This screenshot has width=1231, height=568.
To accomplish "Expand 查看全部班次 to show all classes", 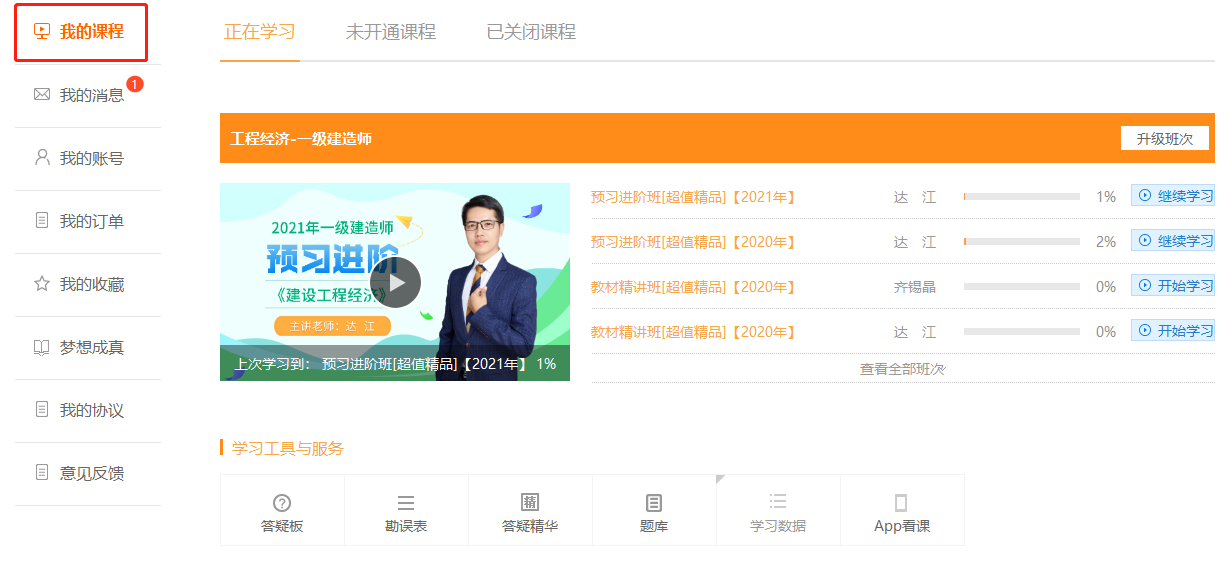I will tap(901, 369).
